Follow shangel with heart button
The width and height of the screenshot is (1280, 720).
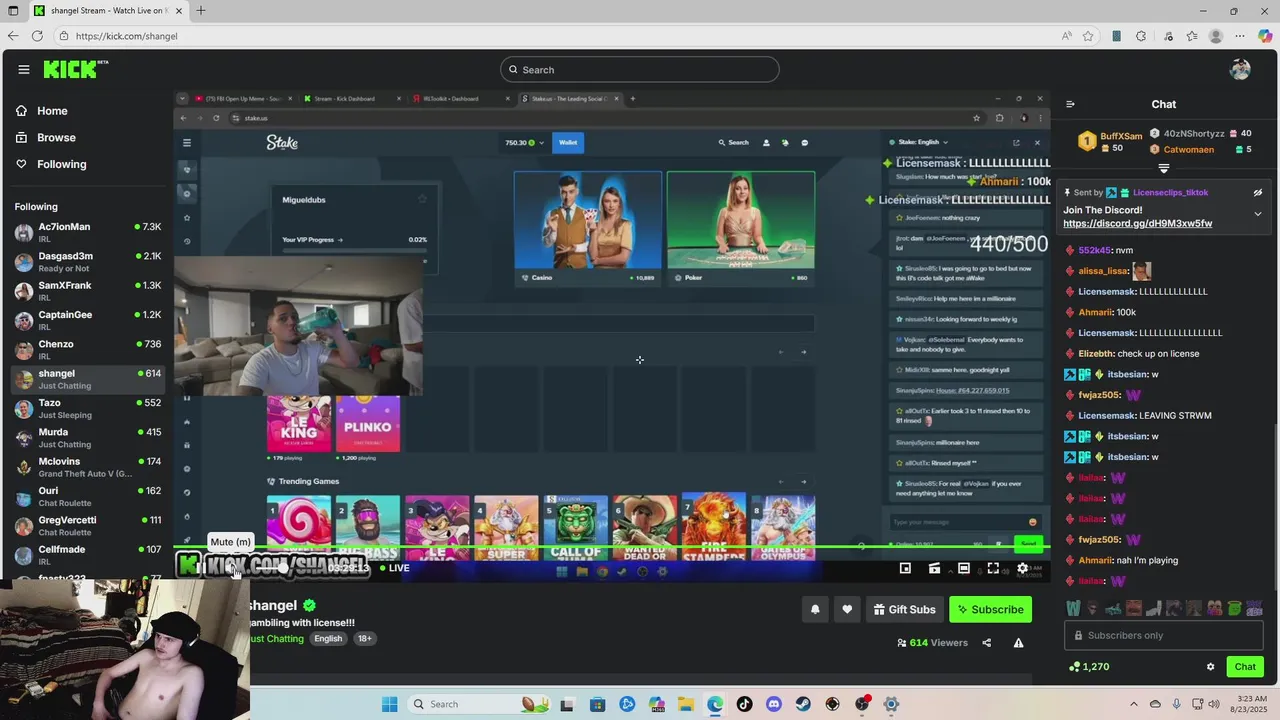click(847, 609)
